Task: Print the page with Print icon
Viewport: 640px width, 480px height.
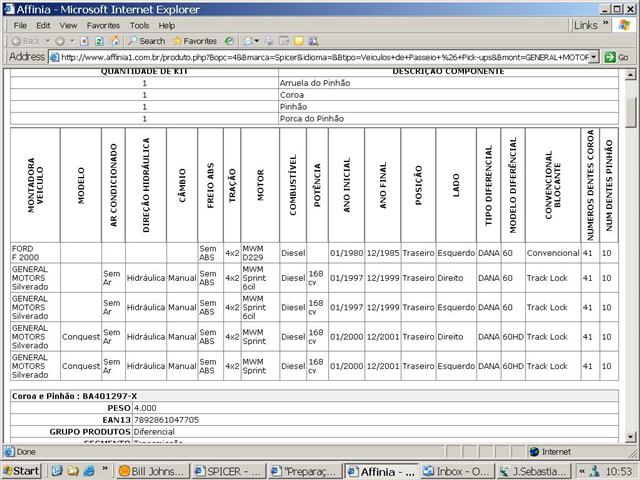Action: click(x=269, y=41)
